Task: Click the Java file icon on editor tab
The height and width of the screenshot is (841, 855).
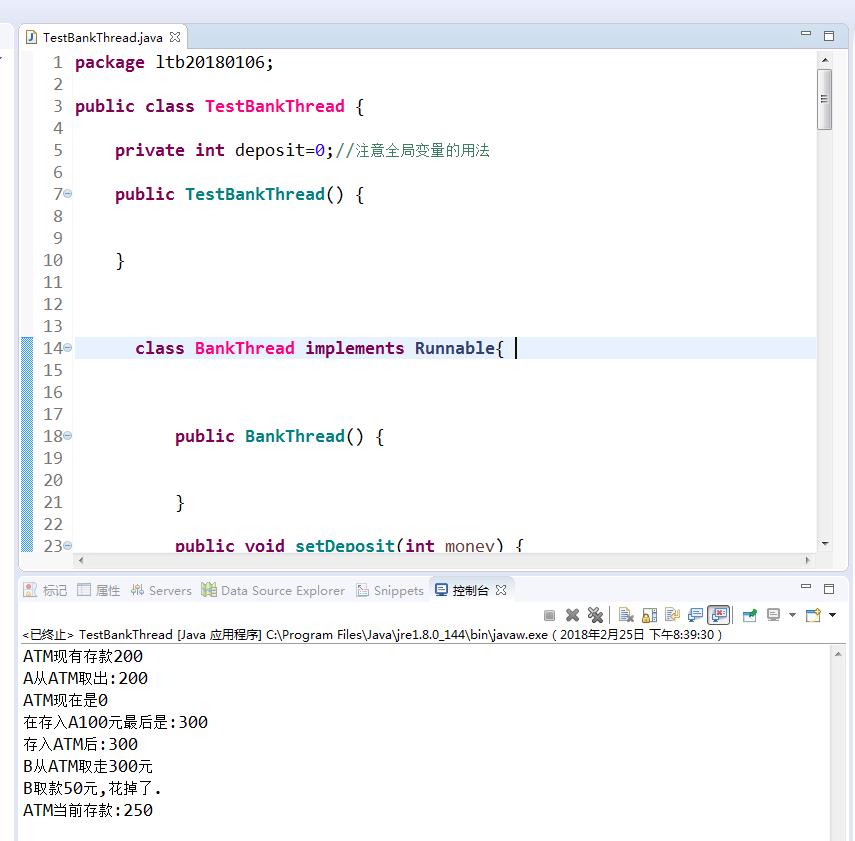Action: click(32, 37)
